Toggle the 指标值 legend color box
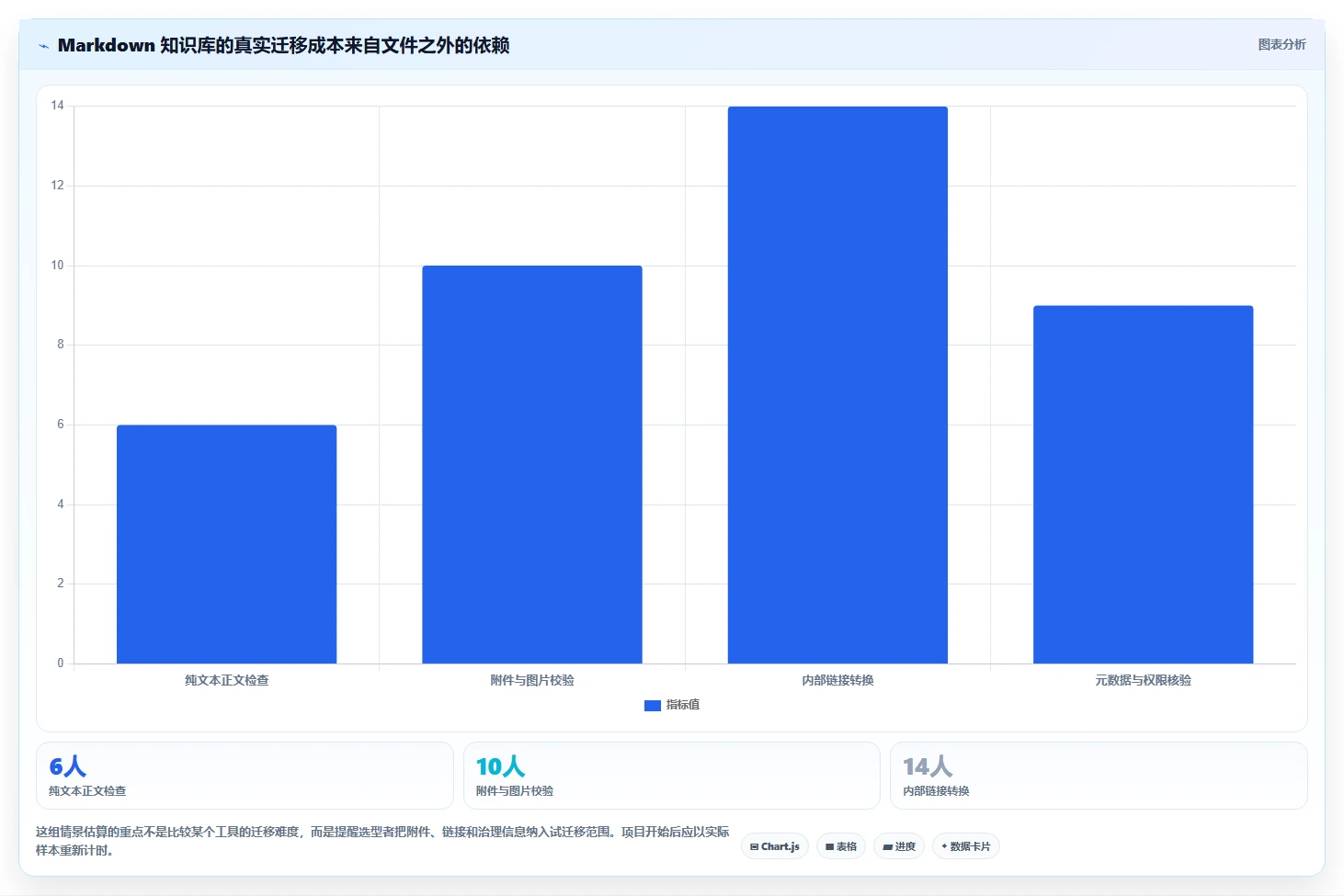 click(653, 706)
